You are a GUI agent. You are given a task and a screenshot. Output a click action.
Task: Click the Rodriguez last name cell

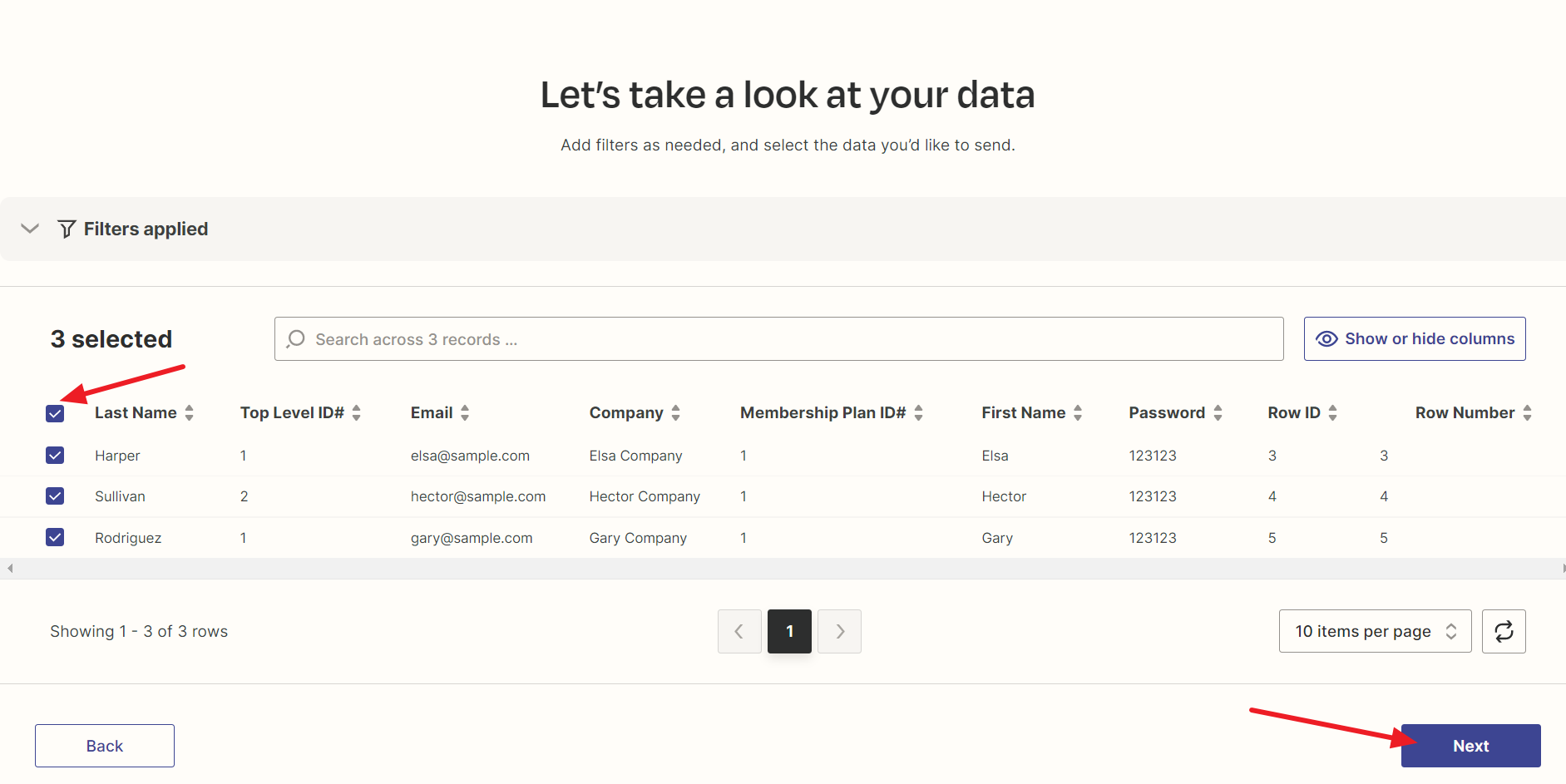[128, 538]
